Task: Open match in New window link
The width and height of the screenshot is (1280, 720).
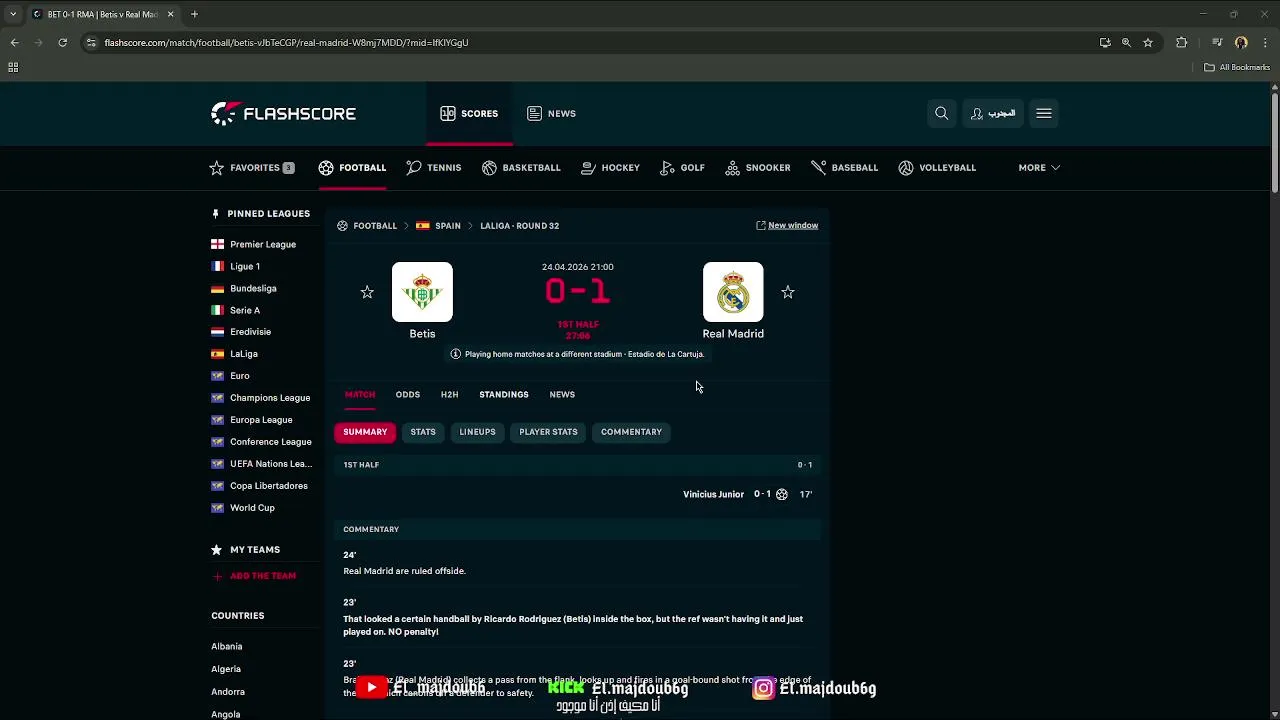Action: [787, 226]
